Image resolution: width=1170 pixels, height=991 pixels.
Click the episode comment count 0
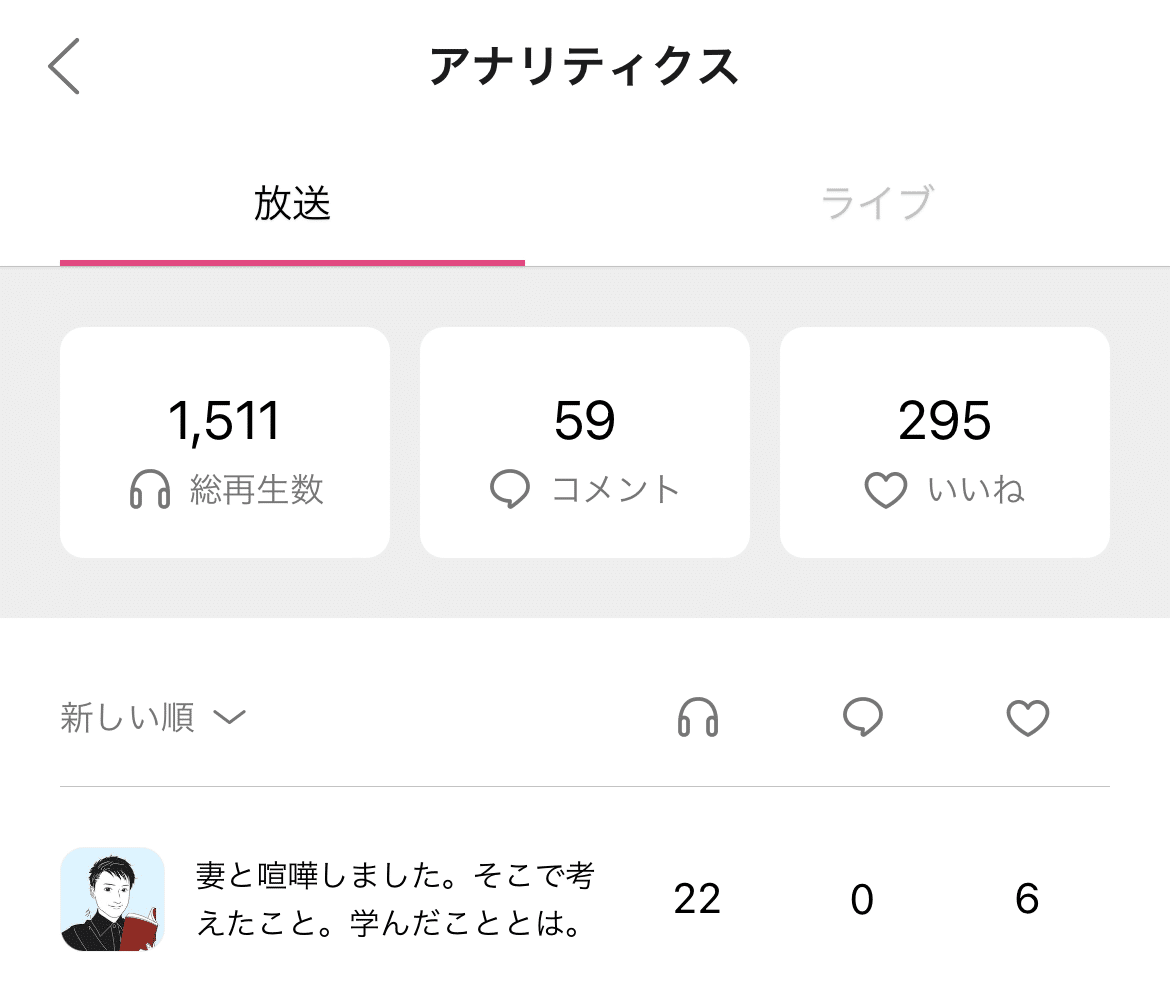(x=862, y=900)
